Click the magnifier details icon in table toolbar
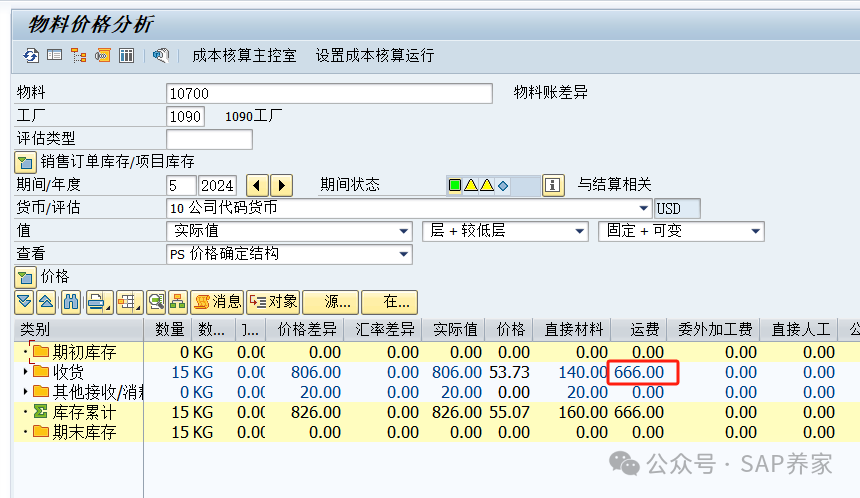Viewport: 860px width, 498px height. click(x=156, y=302)
